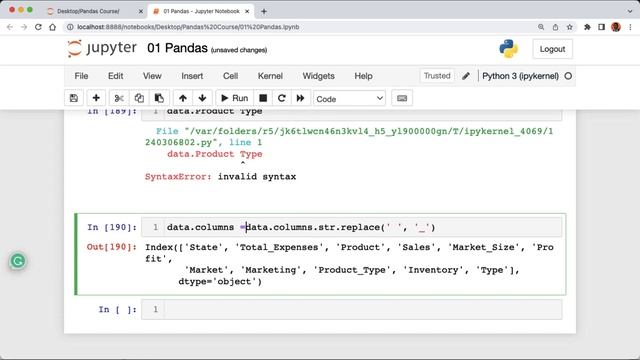Move selected cell up arrow
Image resolution: width=640 pixels, height=360 pixels.
coord(182,98)
